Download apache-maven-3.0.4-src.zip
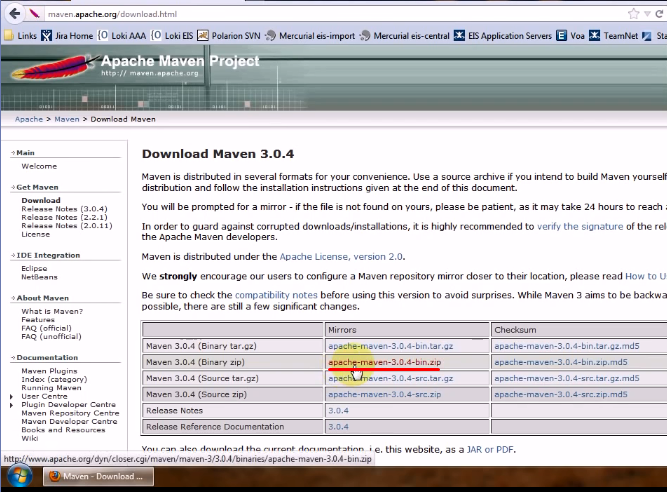The width and height of the screenshot is (667, 492). click(x=385, y=394)
